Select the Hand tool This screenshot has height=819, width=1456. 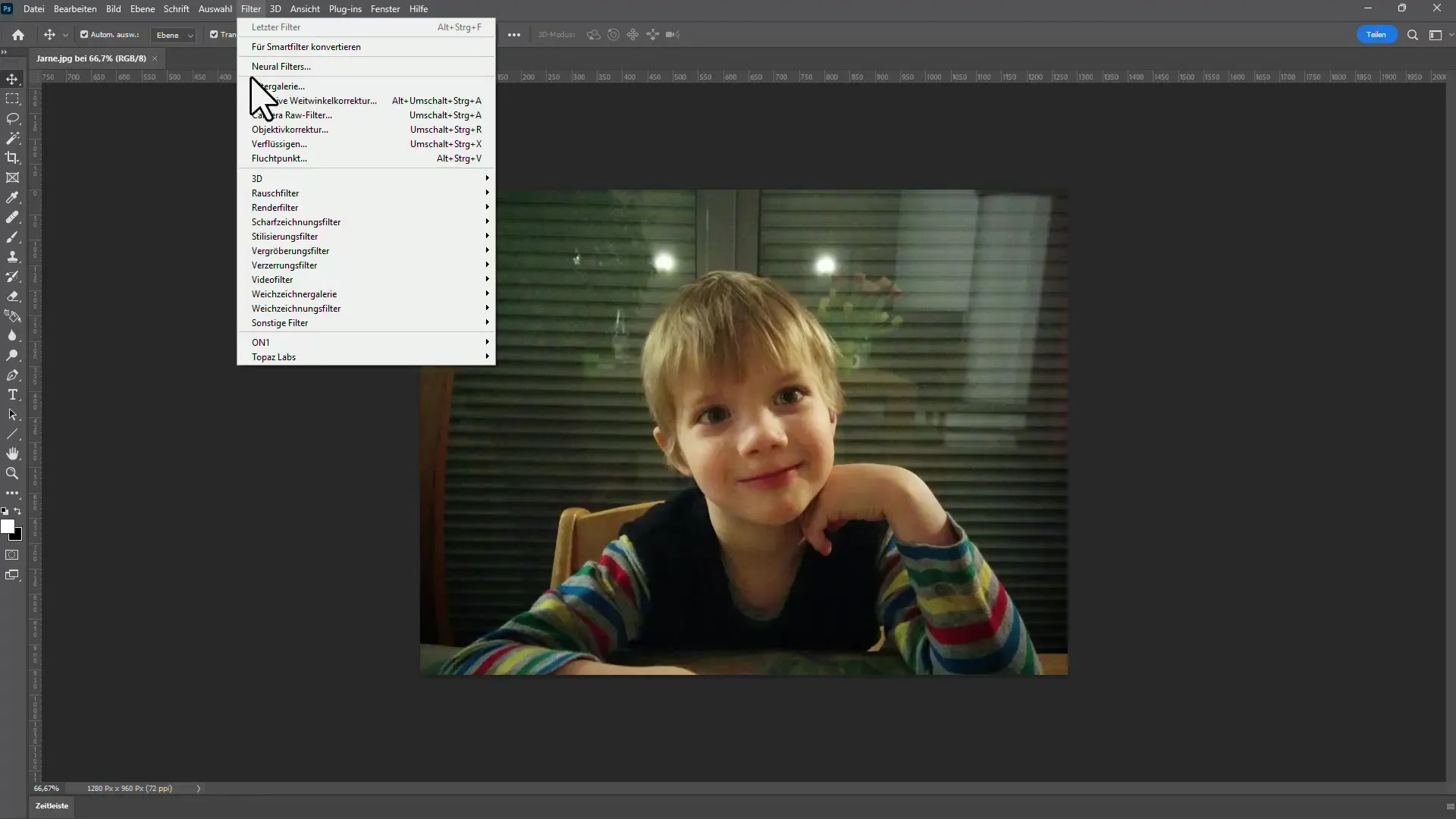tap(12, 453)
